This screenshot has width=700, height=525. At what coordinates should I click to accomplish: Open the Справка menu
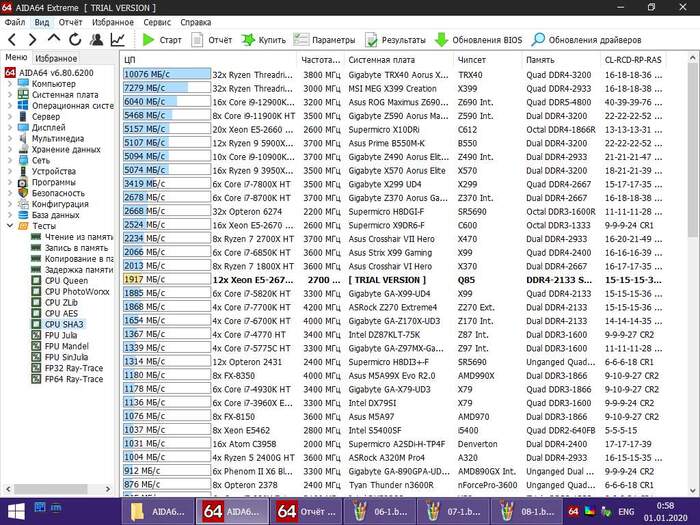point(196,22)
